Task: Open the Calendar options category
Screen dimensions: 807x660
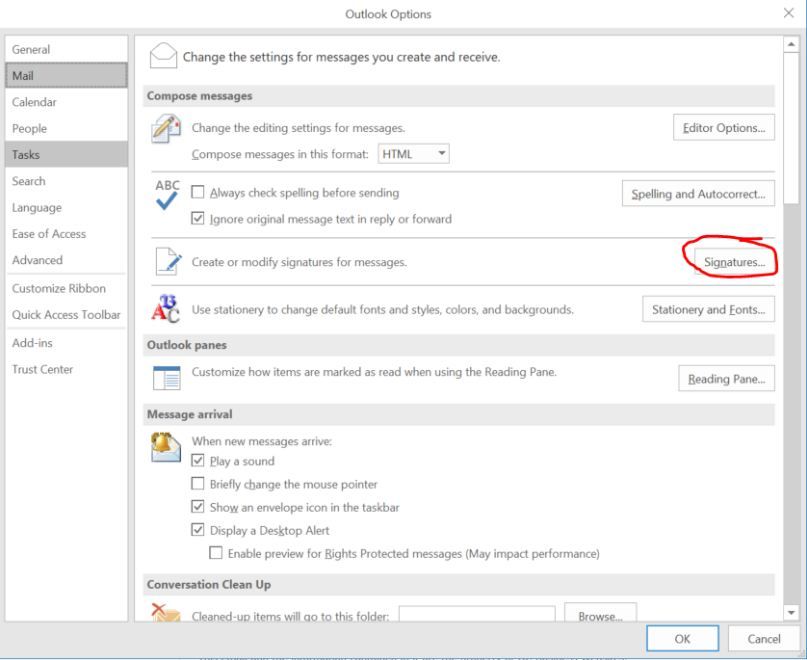Action: [x=34, y=102]
